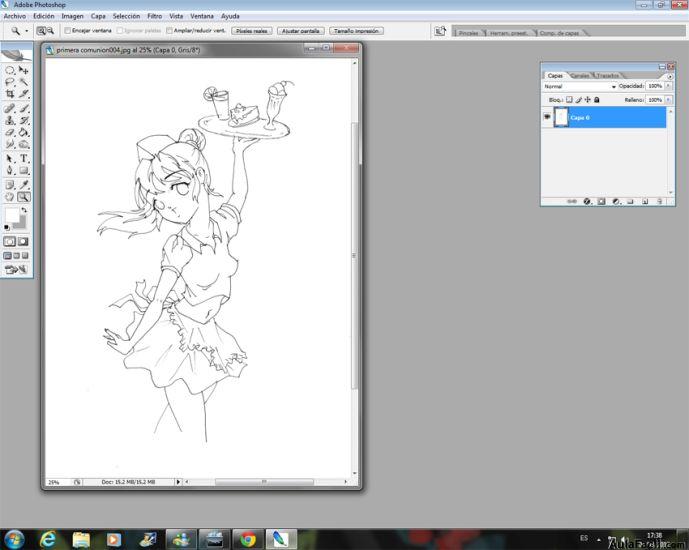Choose Zoom Out mode in options bar
Image resolution: width=689 pixels, height=550 pixels.
50,31
